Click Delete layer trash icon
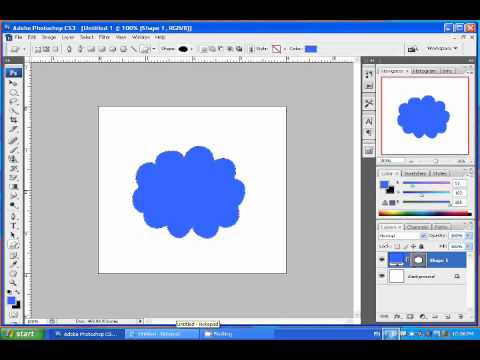 pos(460,316)
